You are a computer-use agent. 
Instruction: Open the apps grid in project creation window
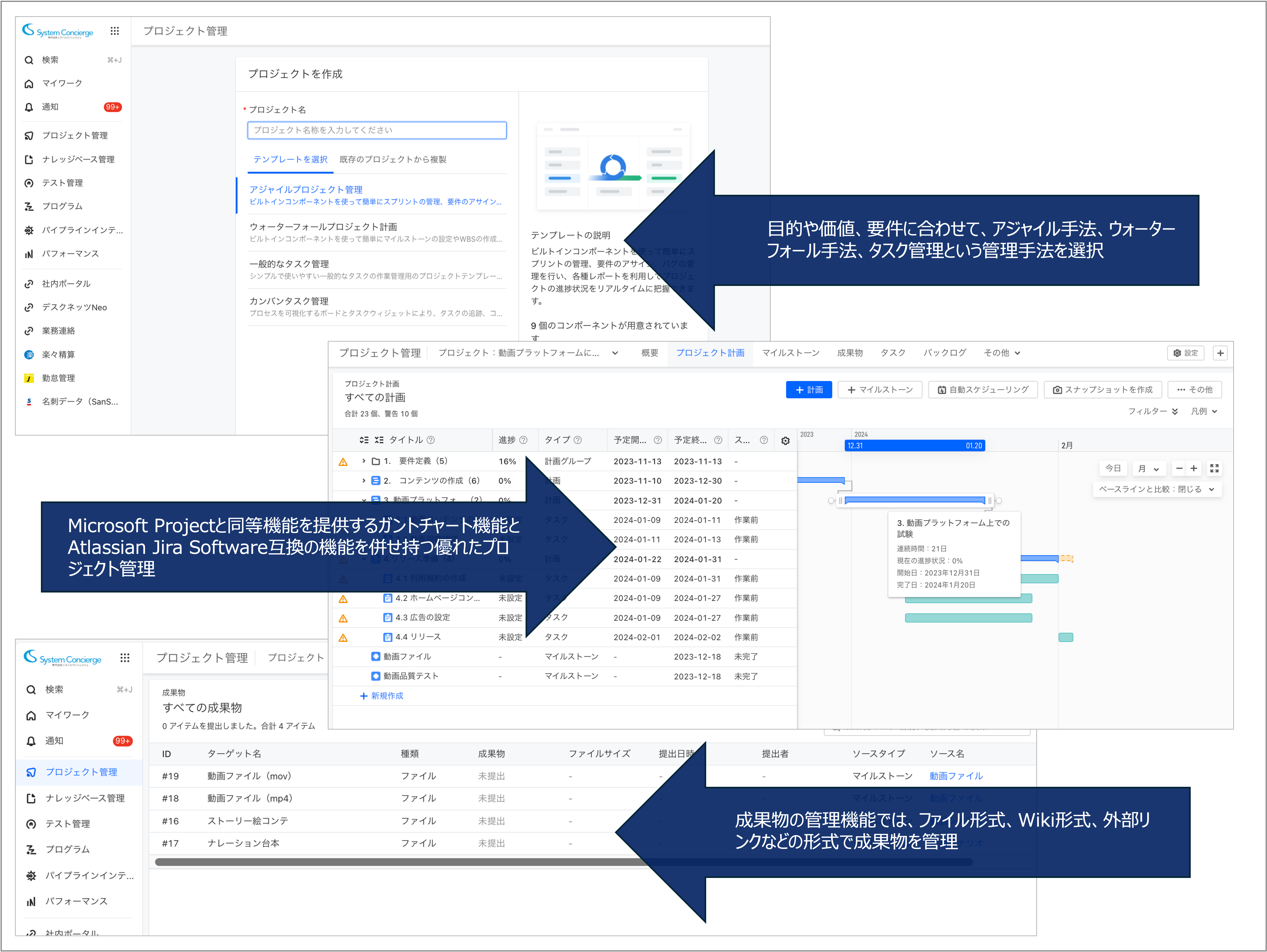(x=115, y=31)
